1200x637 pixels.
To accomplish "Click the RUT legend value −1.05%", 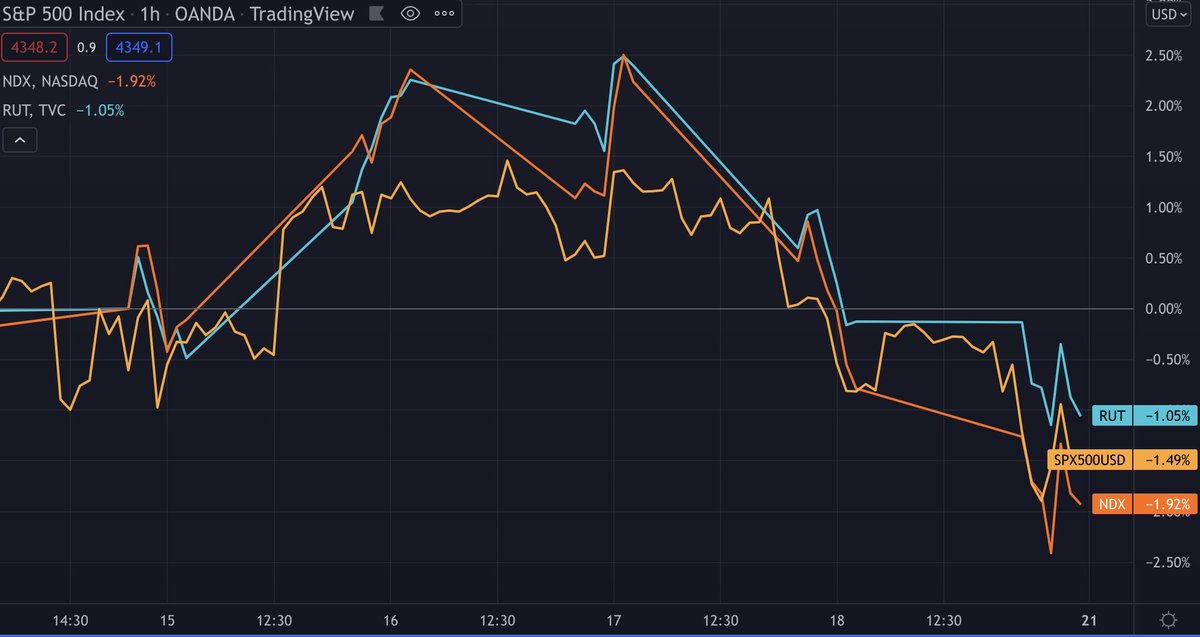I will (x=101, y=110).
